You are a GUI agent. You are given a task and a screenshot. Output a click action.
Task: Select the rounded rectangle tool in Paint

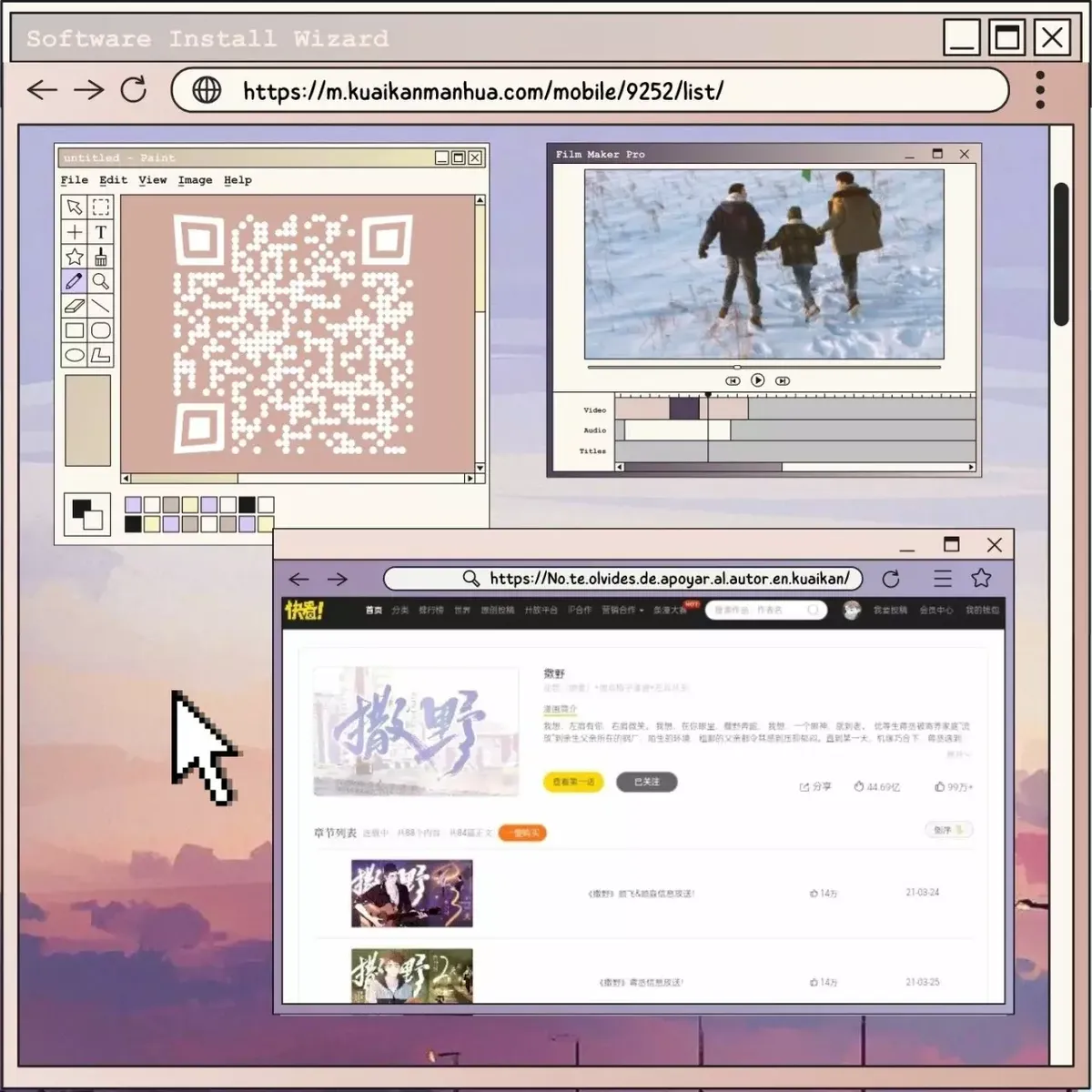[x=101, y=330]
